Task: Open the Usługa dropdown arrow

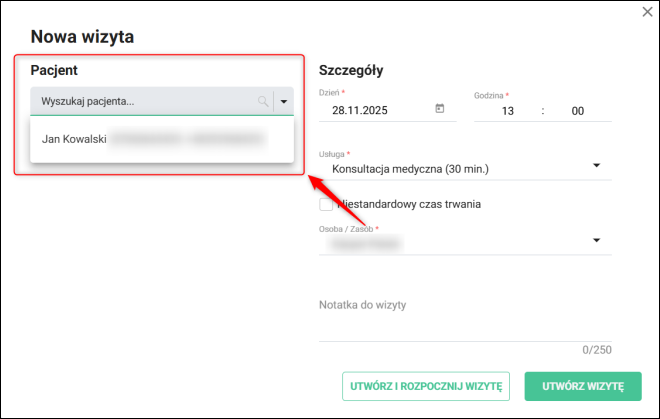Action: point(597,165)
